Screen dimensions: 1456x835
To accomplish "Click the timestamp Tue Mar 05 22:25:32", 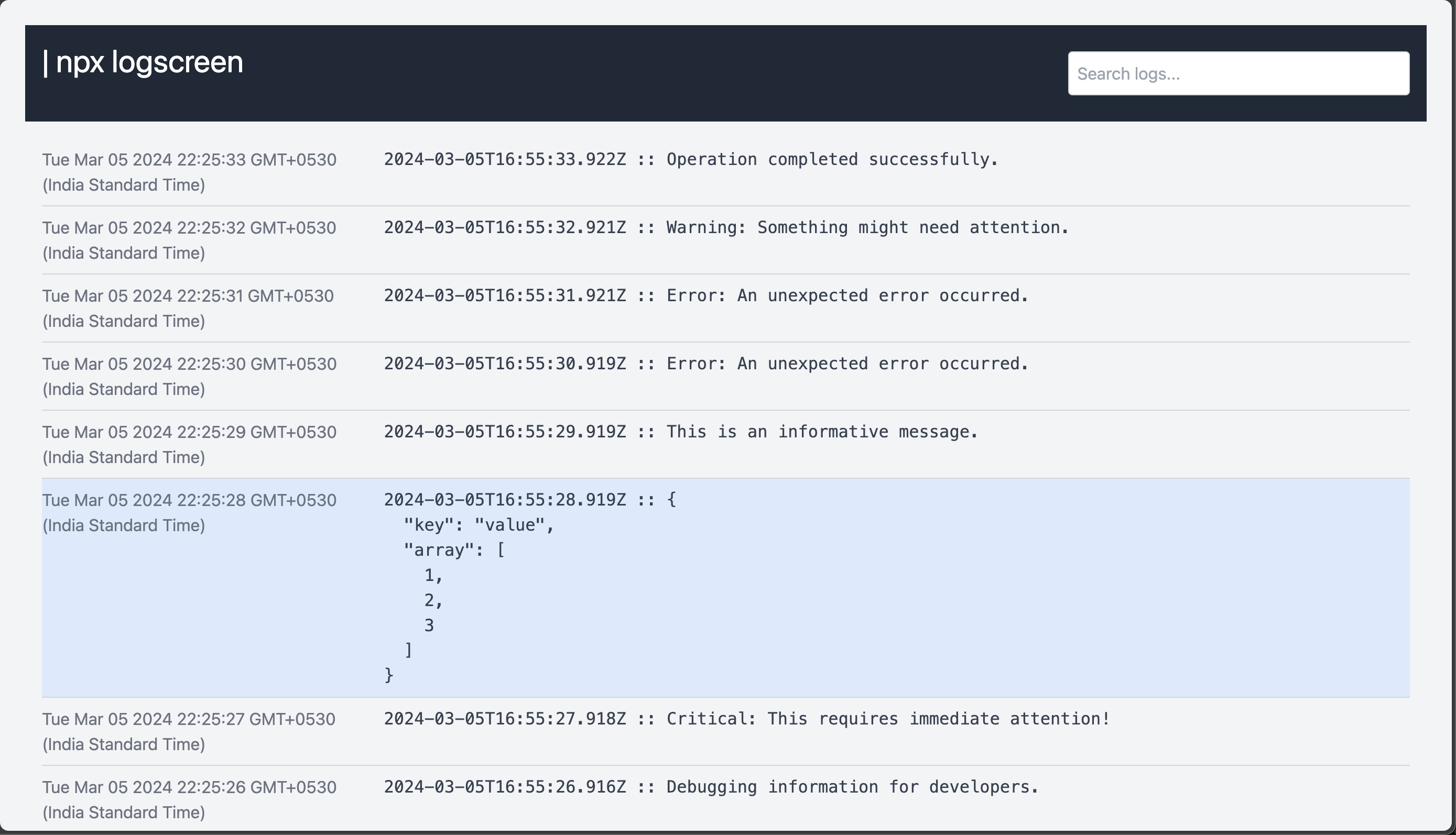I will (x=189, y=240).
